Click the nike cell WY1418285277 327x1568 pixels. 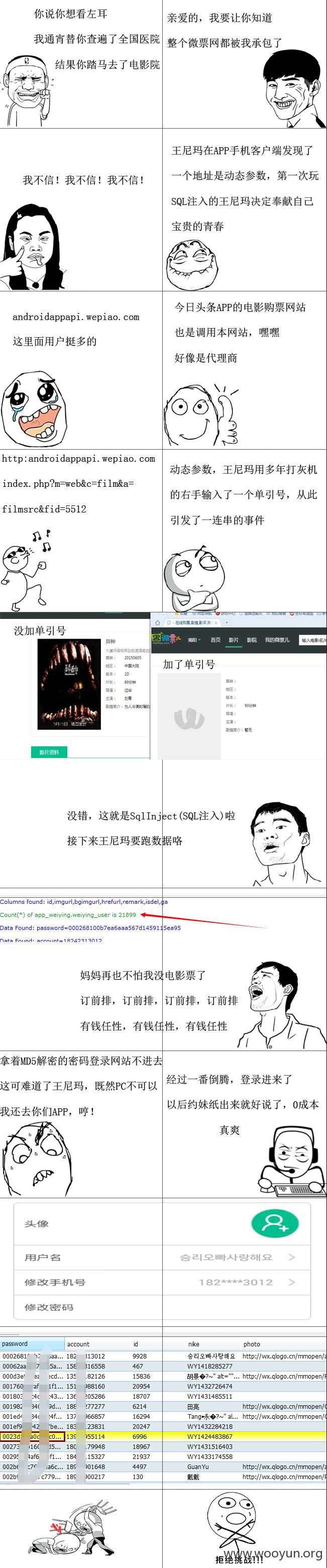(209, 1366)
